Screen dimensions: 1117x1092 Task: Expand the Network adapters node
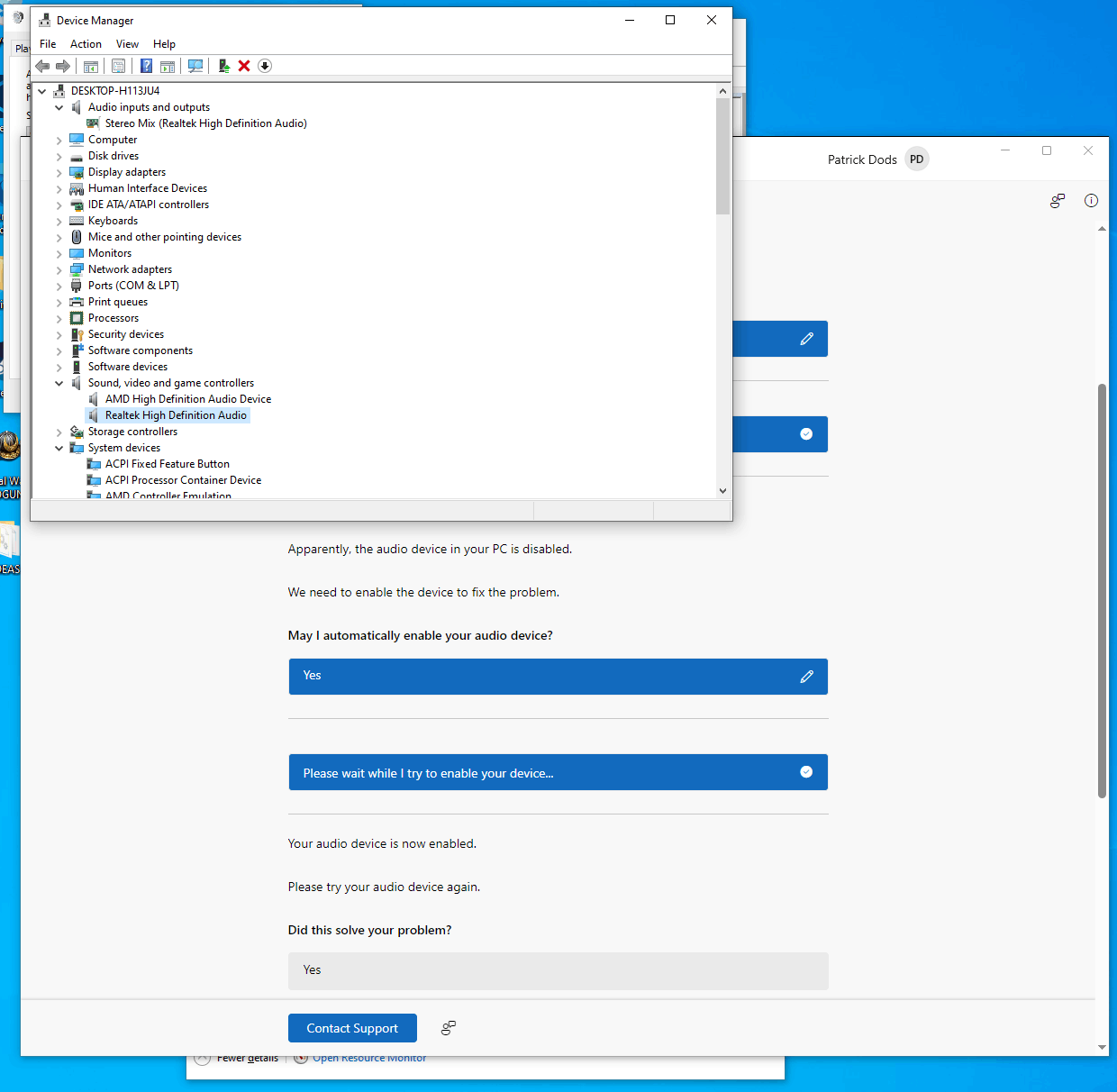(59, 269)
